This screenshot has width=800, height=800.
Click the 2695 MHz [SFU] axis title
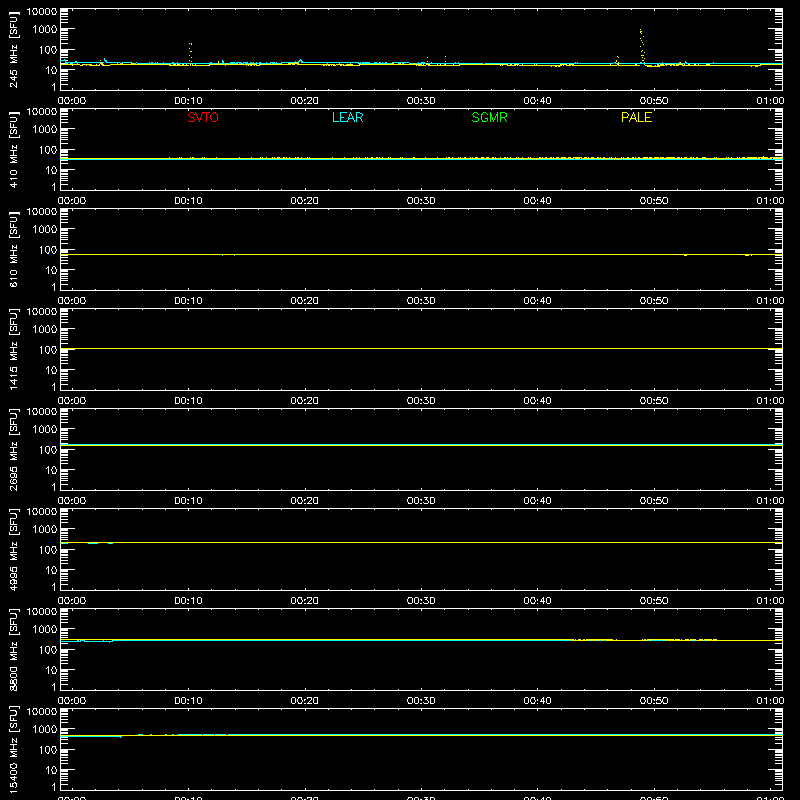13,449
